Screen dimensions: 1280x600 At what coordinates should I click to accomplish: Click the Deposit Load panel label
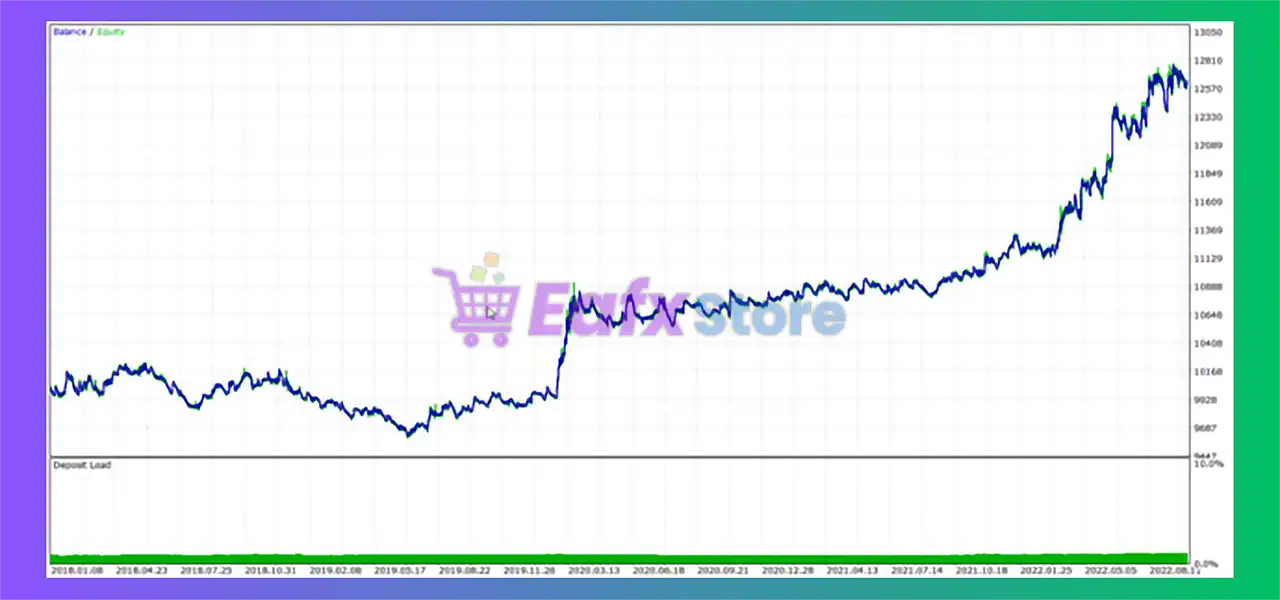[82, 465]
